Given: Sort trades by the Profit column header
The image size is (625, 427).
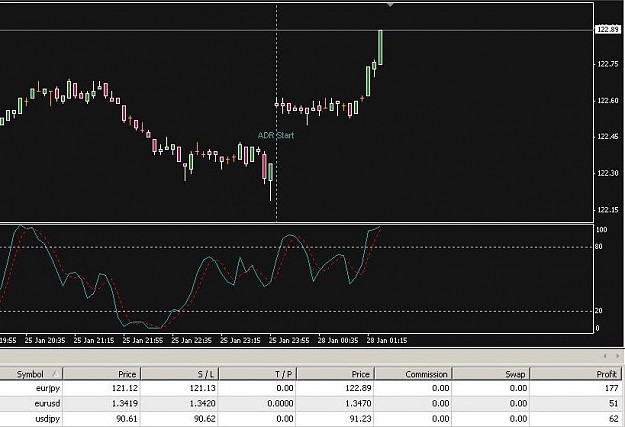Looking at the screenshot, I should [x=576, y=374].
